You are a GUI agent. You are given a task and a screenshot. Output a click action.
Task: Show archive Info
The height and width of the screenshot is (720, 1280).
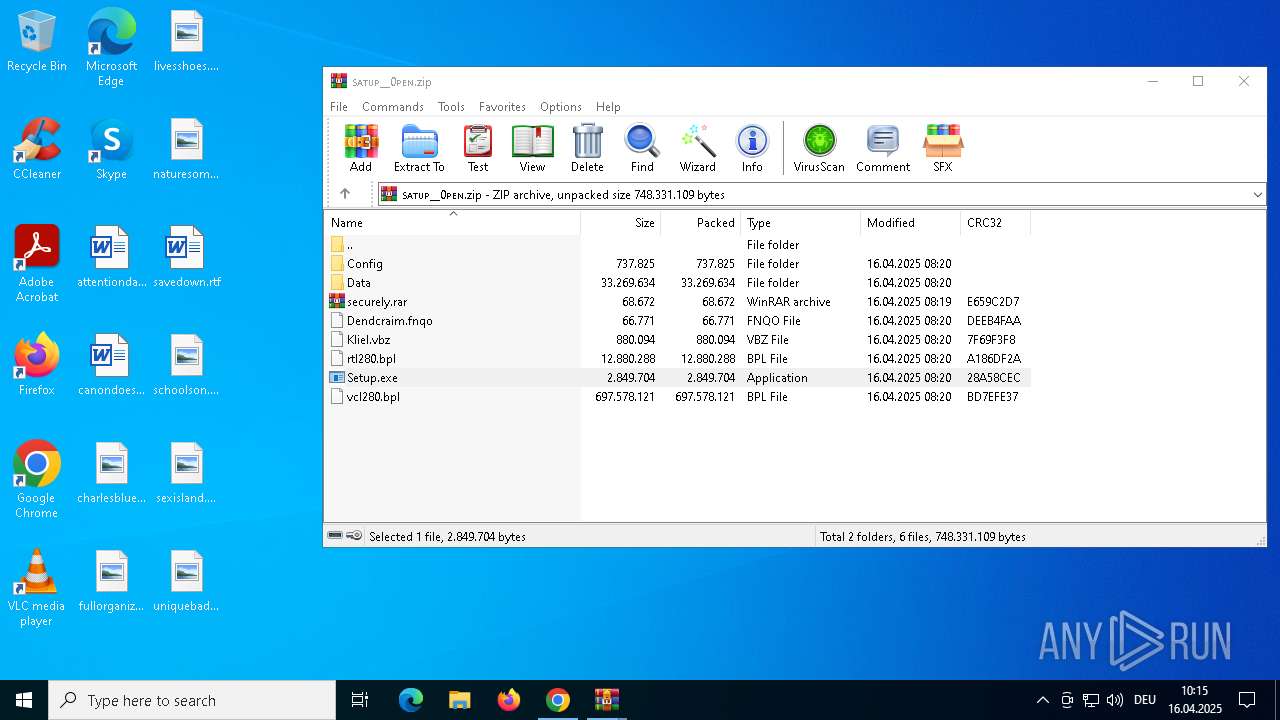[752, 148]
